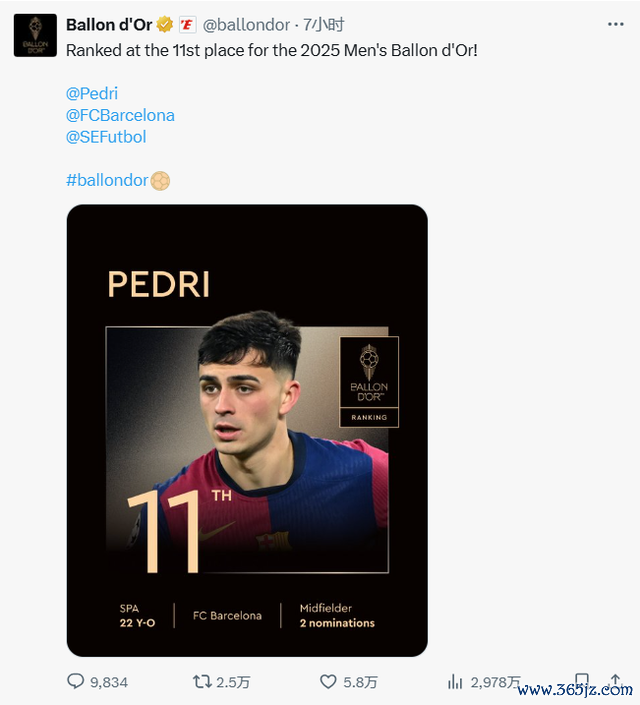This screenshot has height=705, width=640.
Task: Click the reply speech-bubble icon
Action: 76,682
